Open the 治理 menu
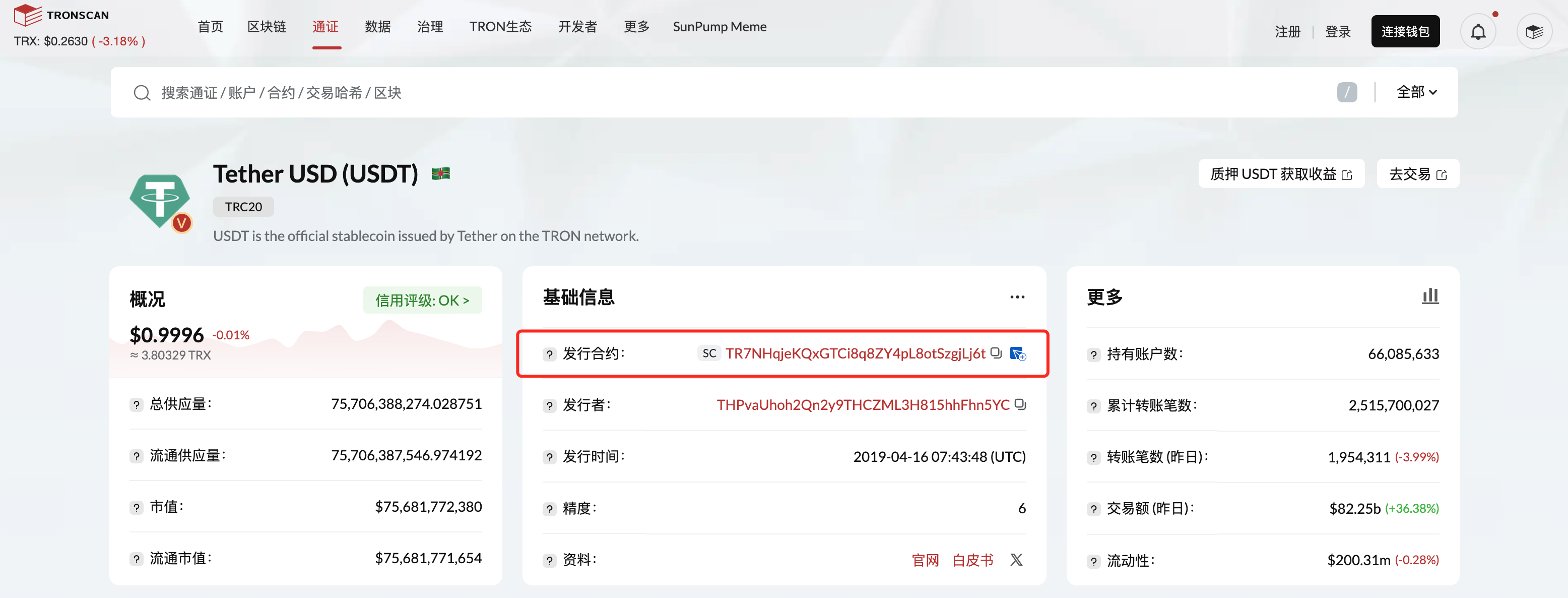This screenshot has width=1568, height=598. (x=430, y=27)
